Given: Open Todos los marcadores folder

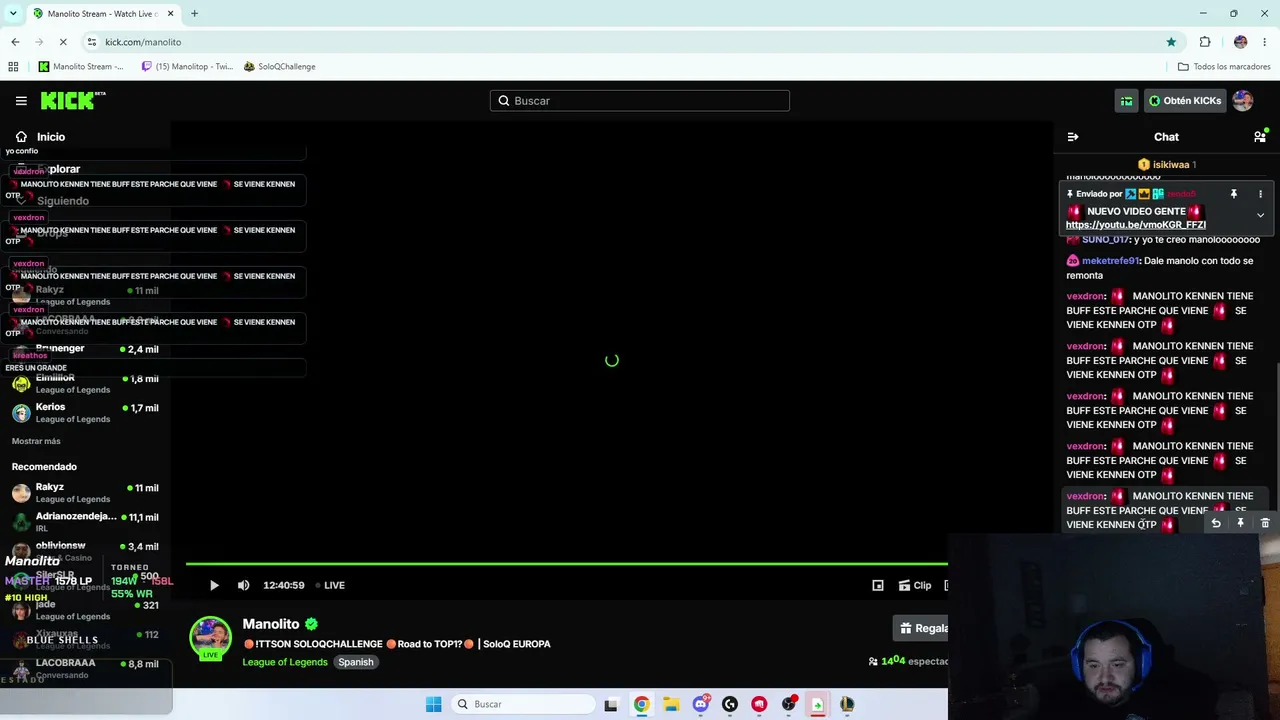Looking at the screenshot, I should coord(1224,67).
